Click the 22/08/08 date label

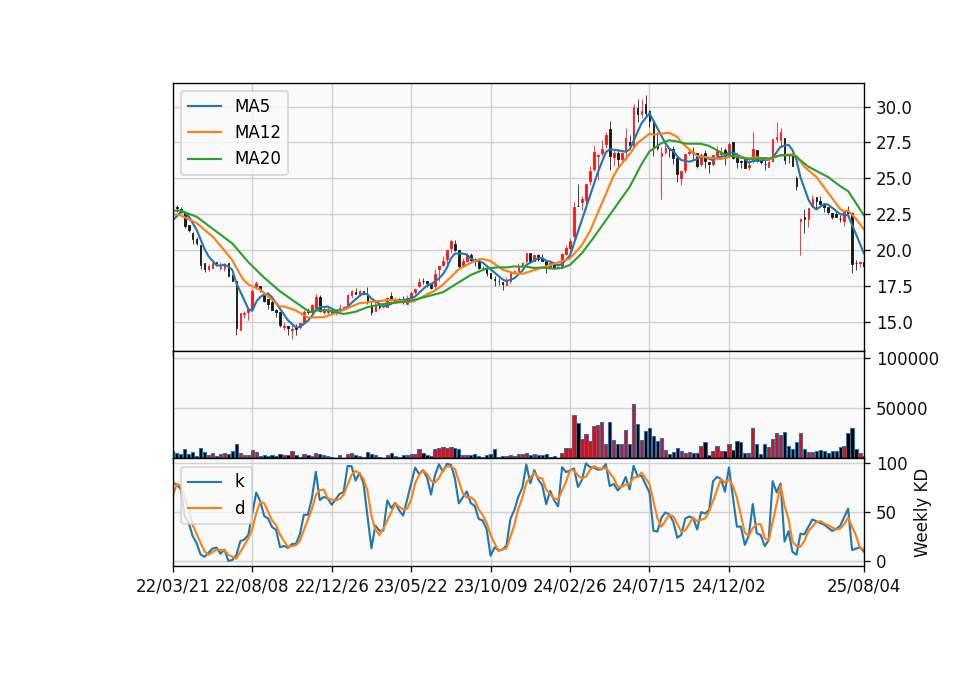pyautogui.click(x=252, y=586)
